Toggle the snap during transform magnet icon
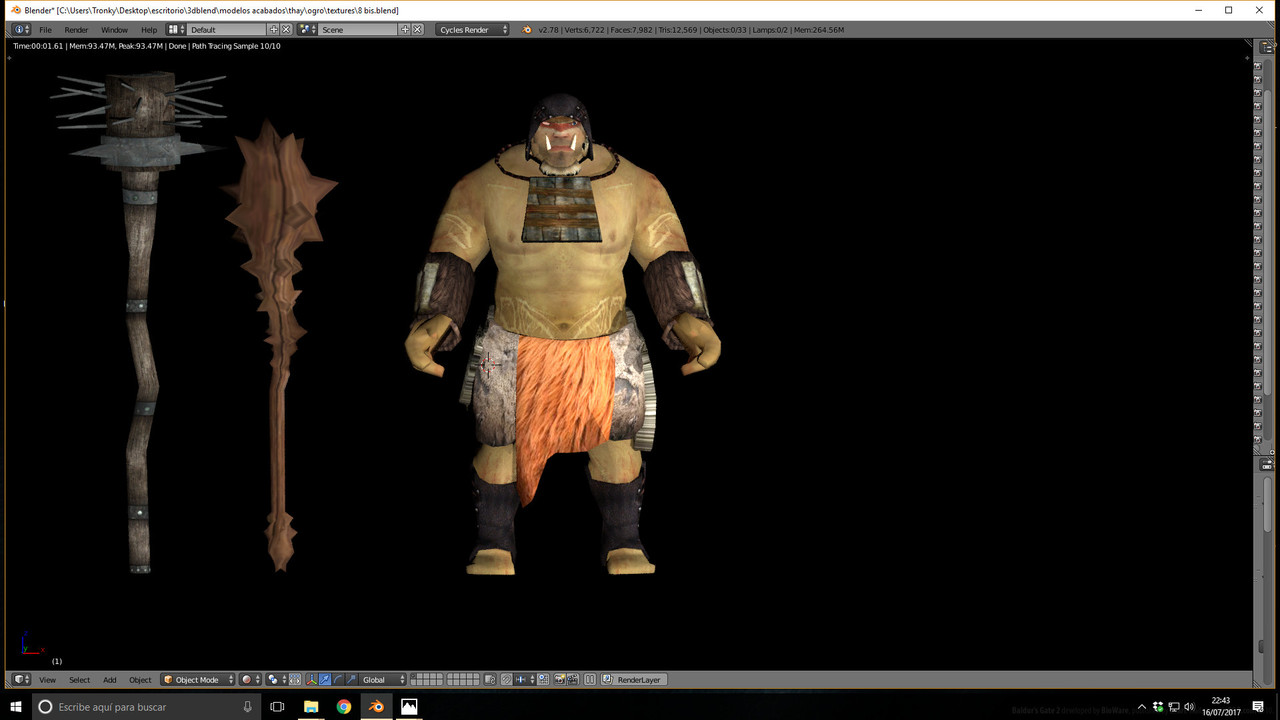The image size is (1280, 720). pos(506,680)
